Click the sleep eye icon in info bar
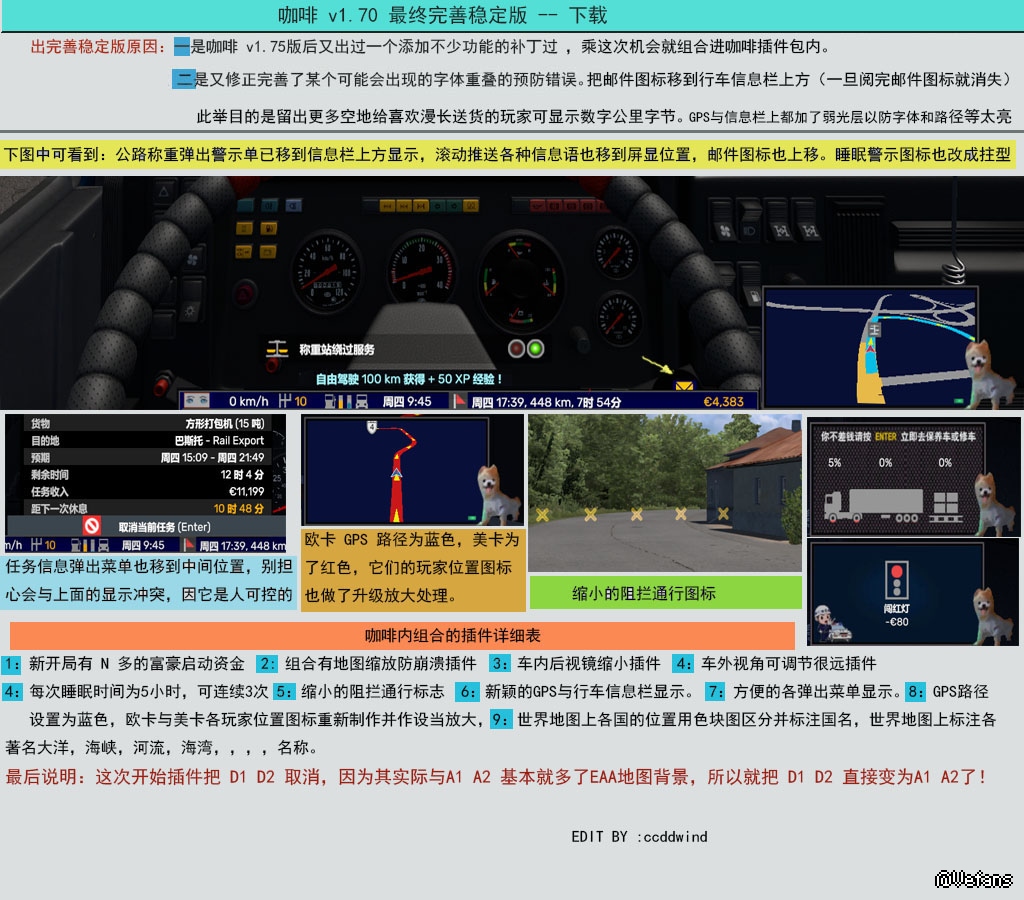The image size is (1024, 900). pyautogui.click(x=197, y=400)
